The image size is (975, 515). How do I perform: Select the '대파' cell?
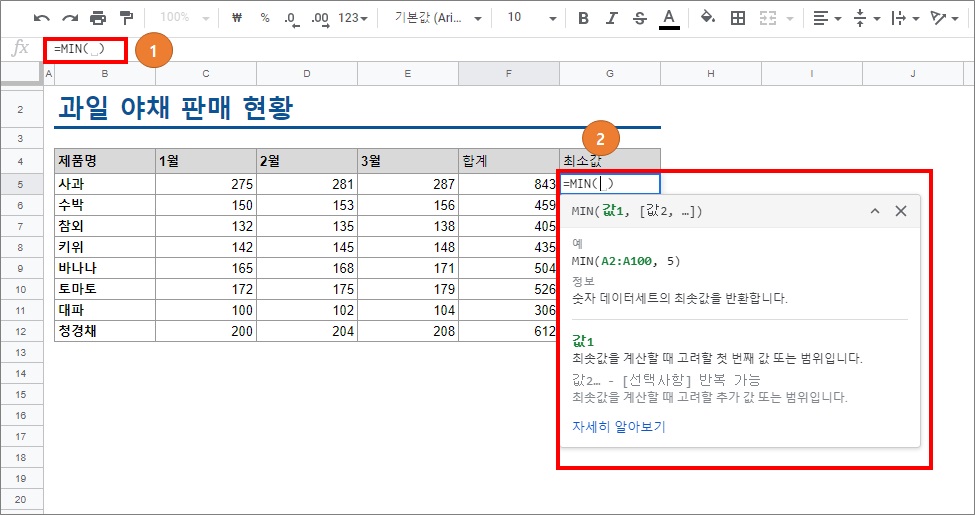(105, 310)
